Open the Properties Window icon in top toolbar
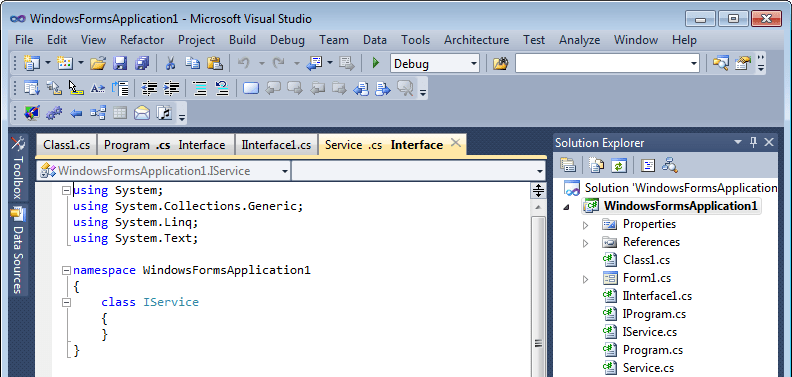Image resolution: width=792 pixels, height=377 pixels. [x=743, y=63]
